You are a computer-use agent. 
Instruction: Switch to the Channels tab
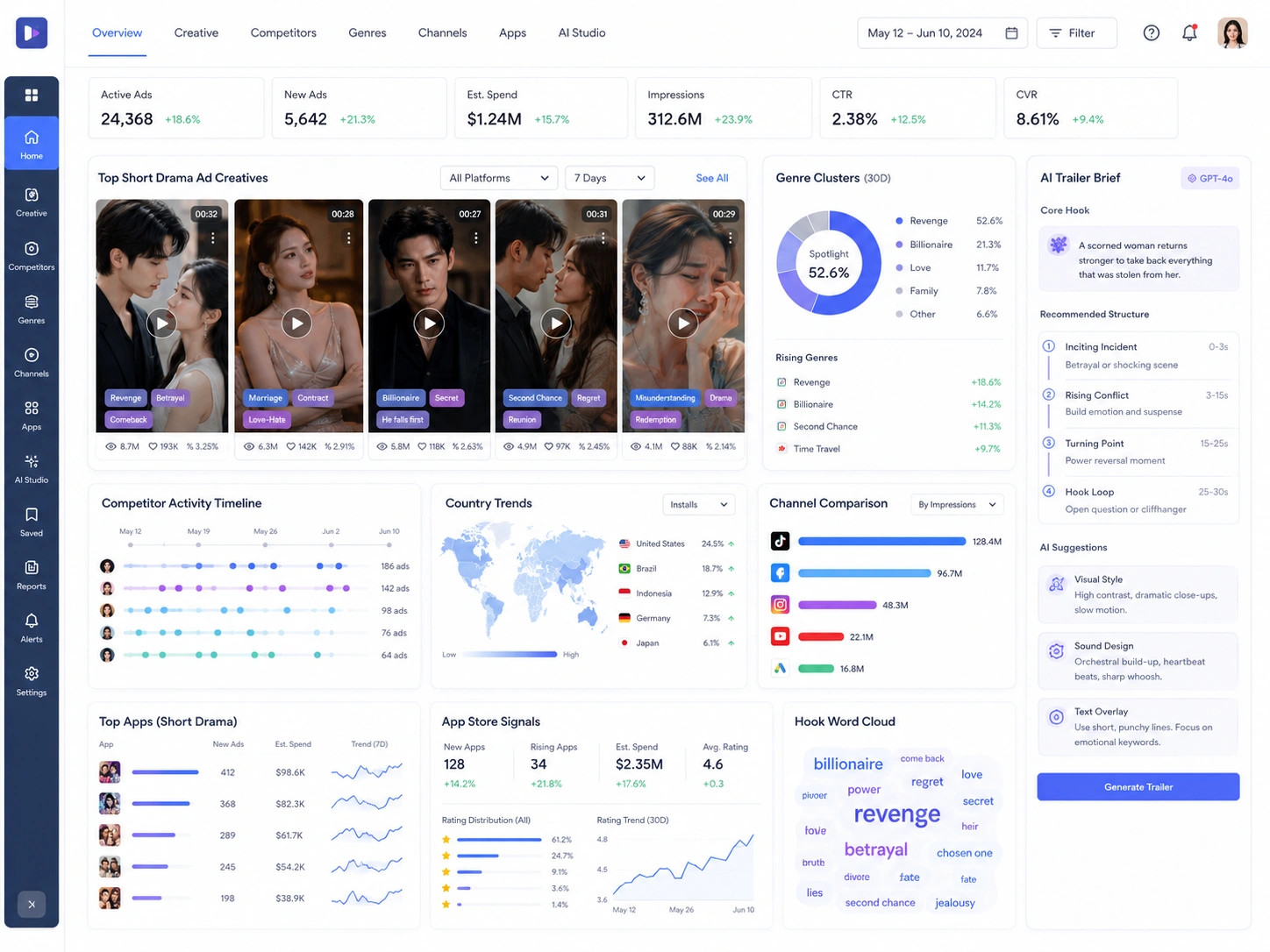442,32
